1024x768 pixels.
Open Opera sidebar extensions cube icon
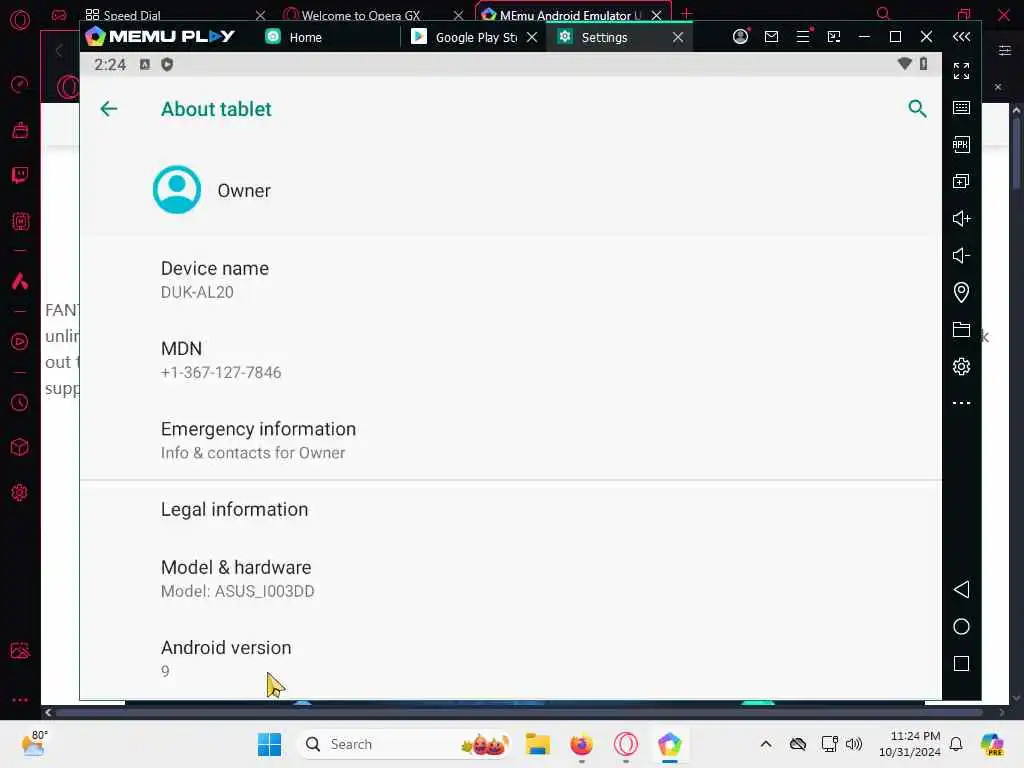coord(20,447)
